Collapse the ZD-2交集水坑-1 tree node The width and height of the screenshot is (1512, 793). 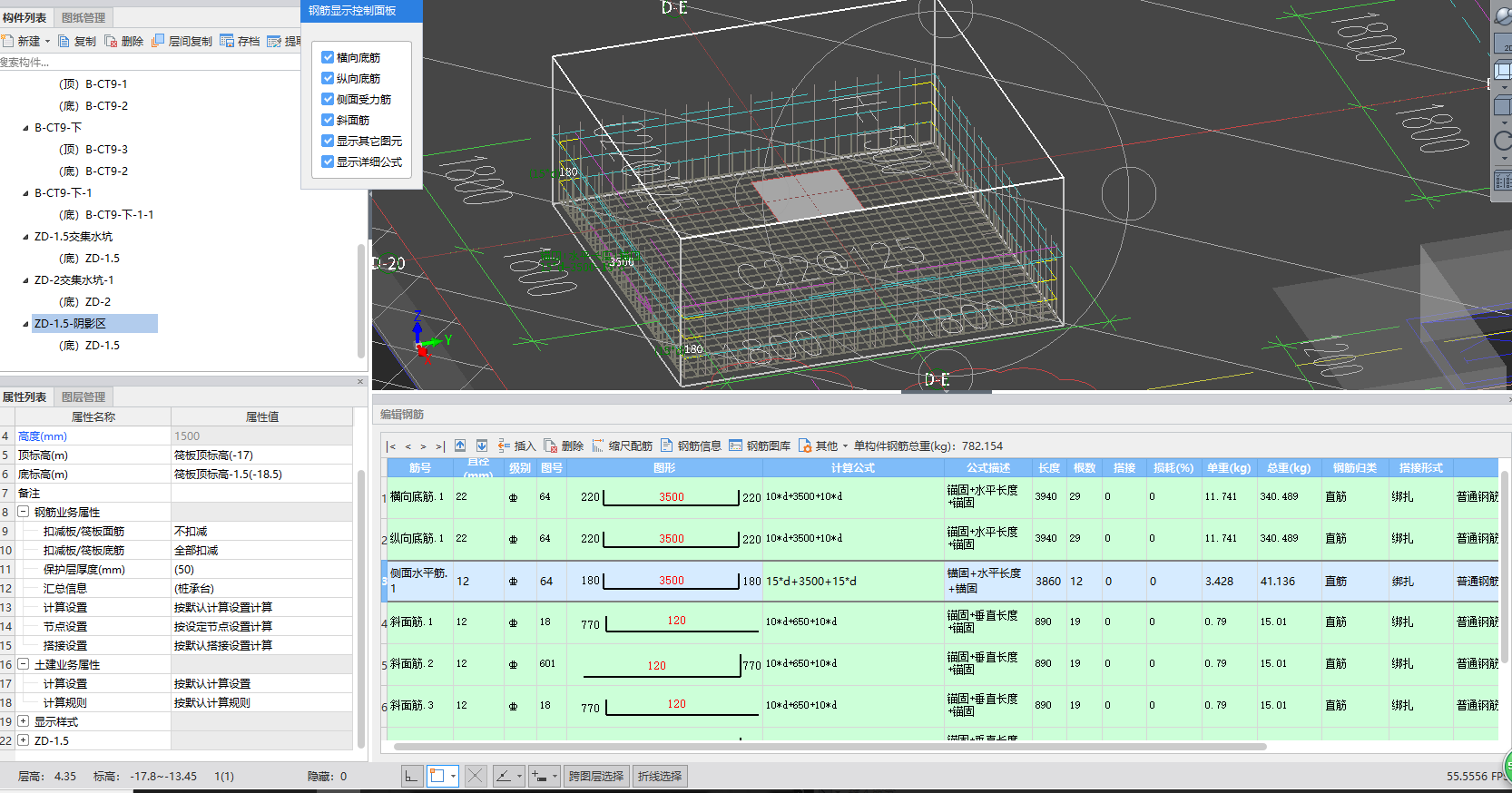point(25,280)
